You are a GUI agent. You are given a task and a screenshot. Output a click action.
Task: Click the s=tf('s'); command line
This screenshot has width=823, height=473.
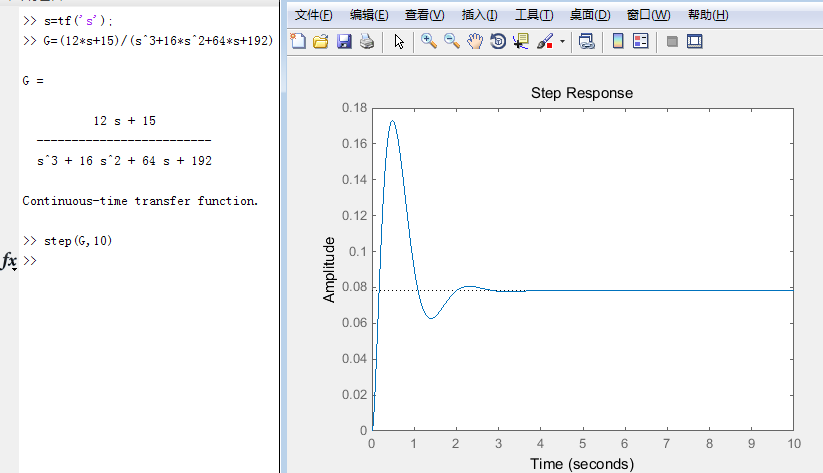[68, 20]
